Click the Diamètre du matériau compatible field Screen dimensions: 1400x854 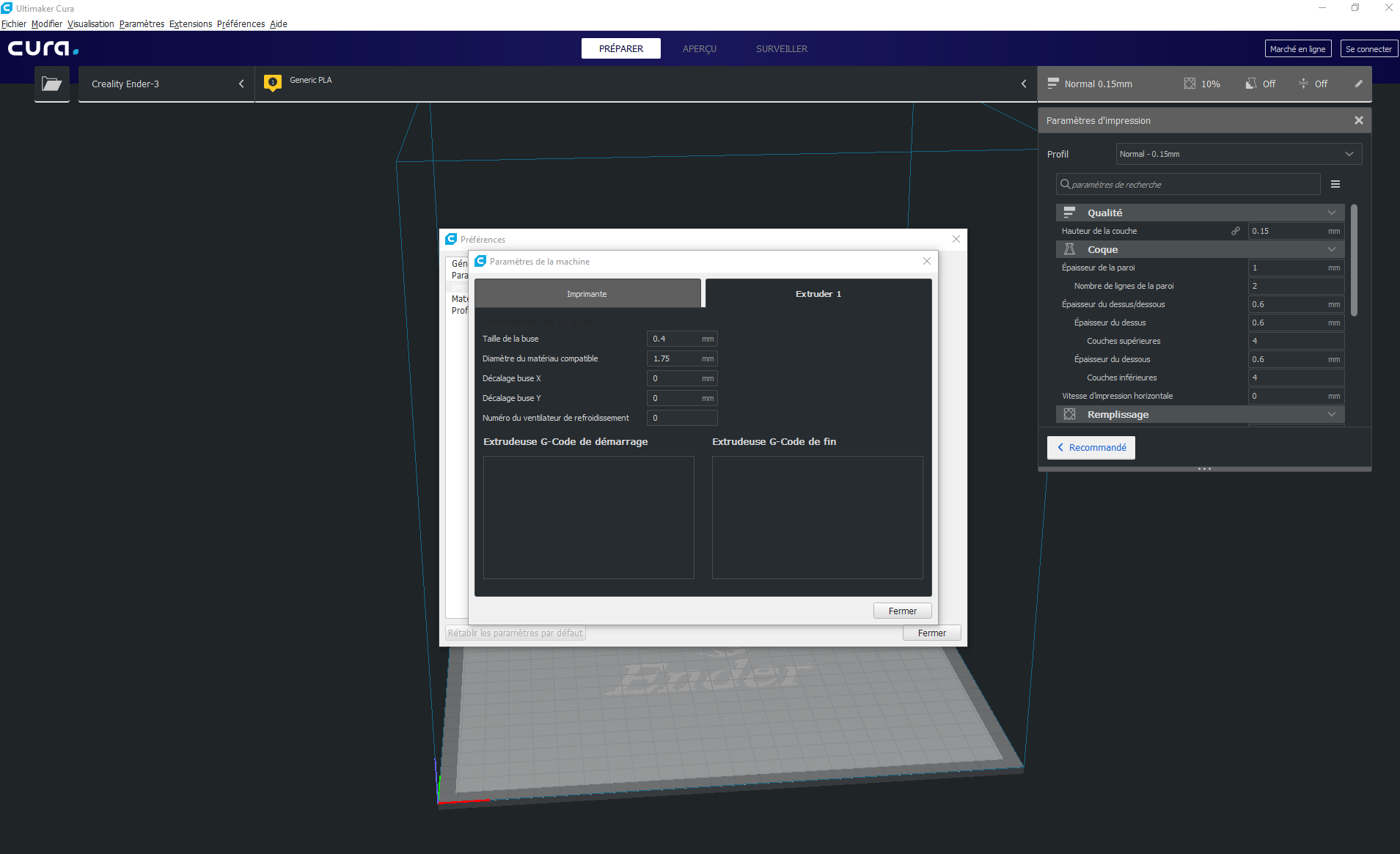click(x=682, y=358)
